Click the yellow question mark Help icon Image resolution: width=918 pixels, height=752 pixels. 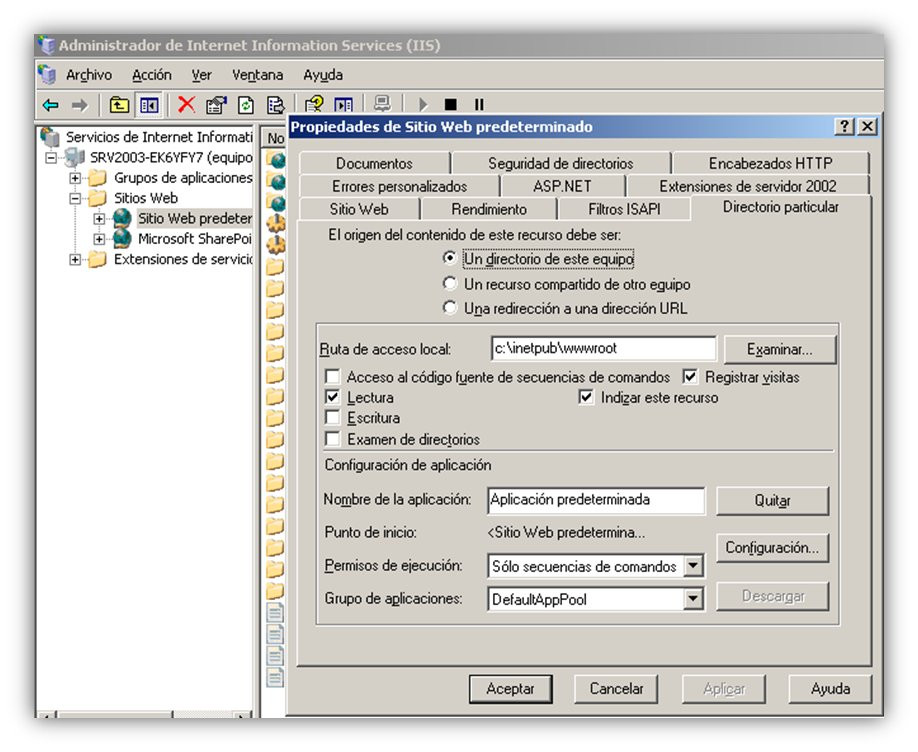[314, 105]
